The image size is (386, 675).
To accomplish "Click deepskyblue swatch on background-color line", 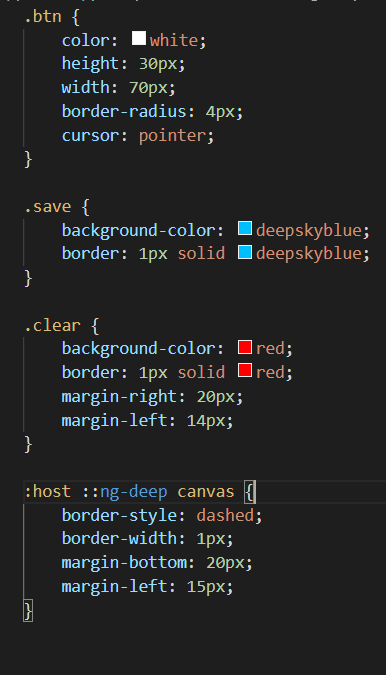I will coord(245,229).
